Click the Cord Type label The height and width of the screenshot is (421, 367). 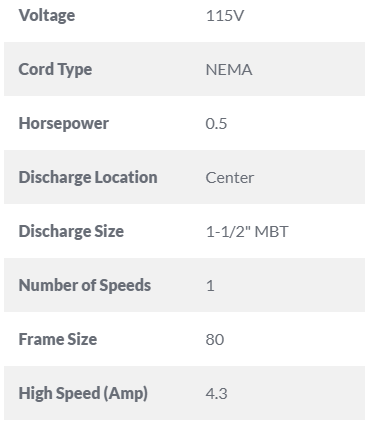[x=55, y=70]
